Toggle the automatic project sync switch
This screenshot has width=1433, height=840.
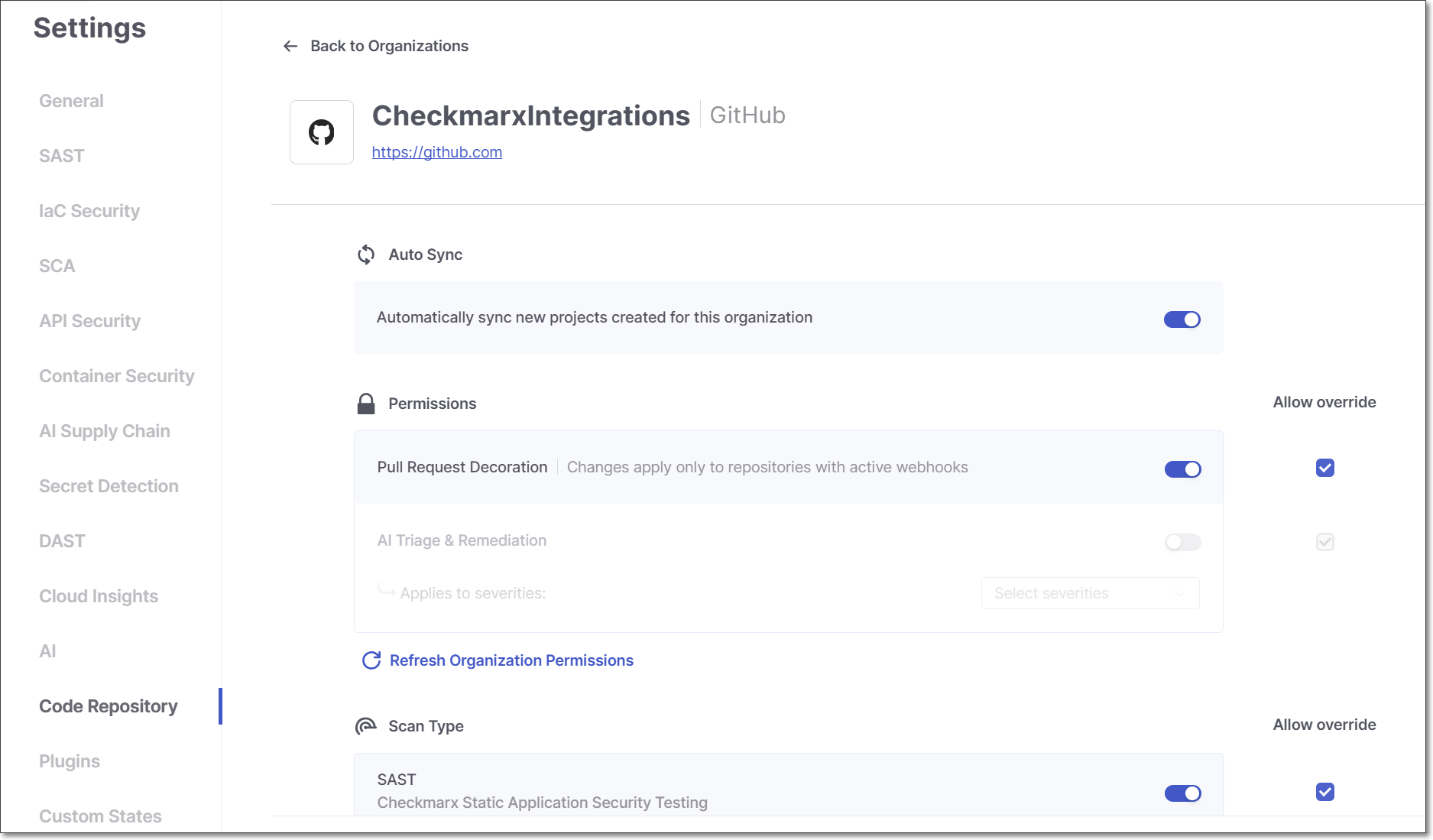(1182, 319)
